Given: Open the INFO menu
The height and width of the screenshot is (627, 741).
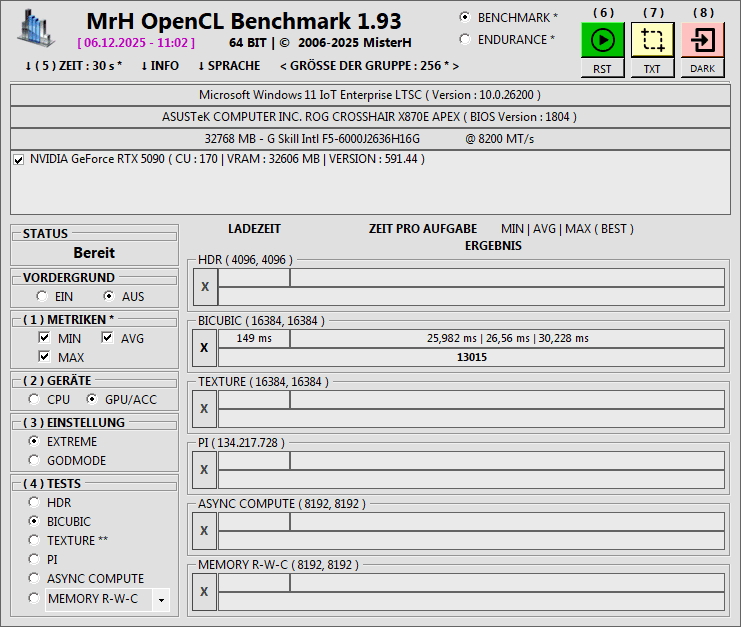Looking at the screenshot, I should 160,66.
